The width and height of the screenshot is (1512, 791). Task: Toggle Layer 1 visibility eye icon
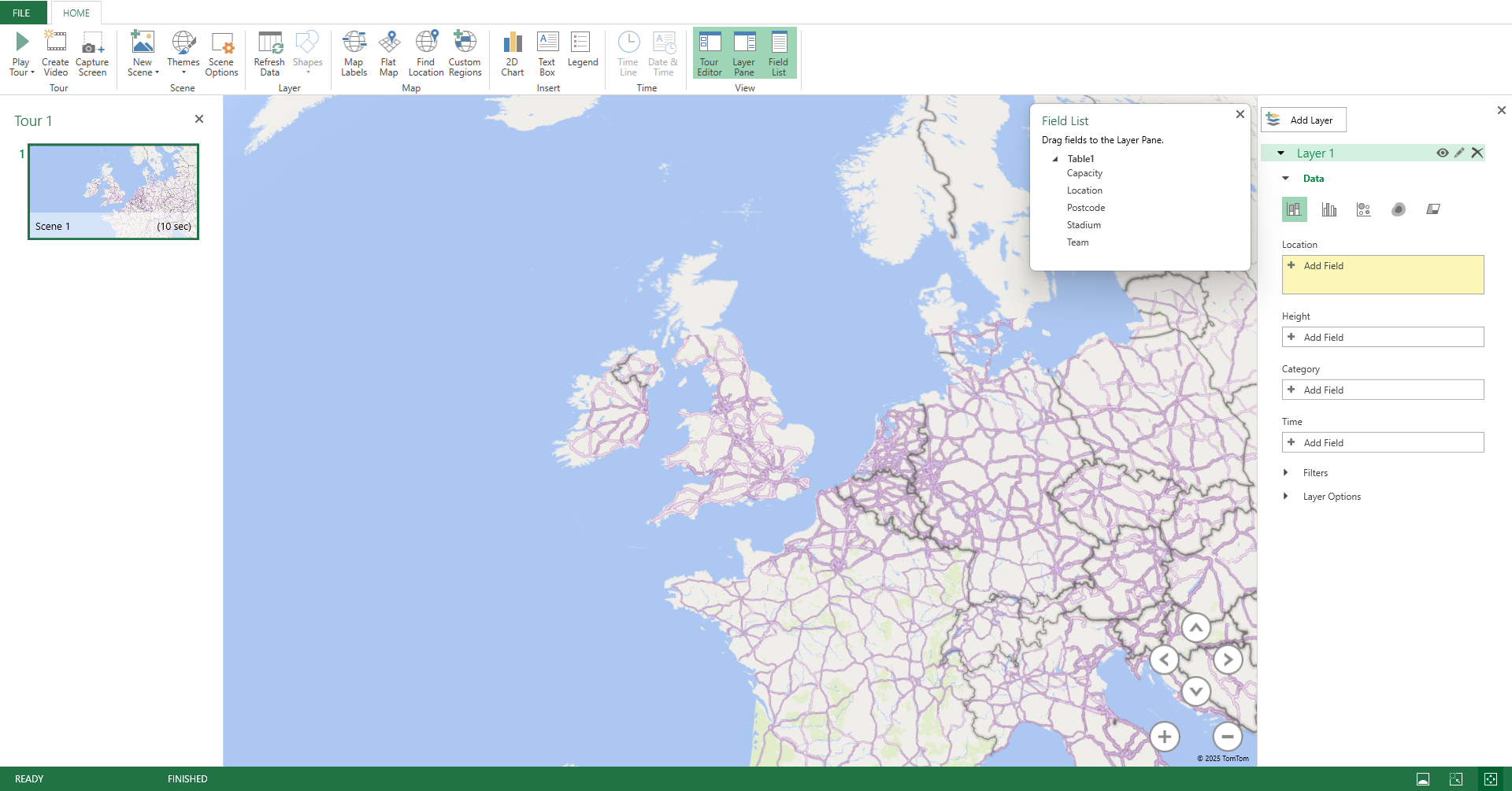(x=1442, y=153)
